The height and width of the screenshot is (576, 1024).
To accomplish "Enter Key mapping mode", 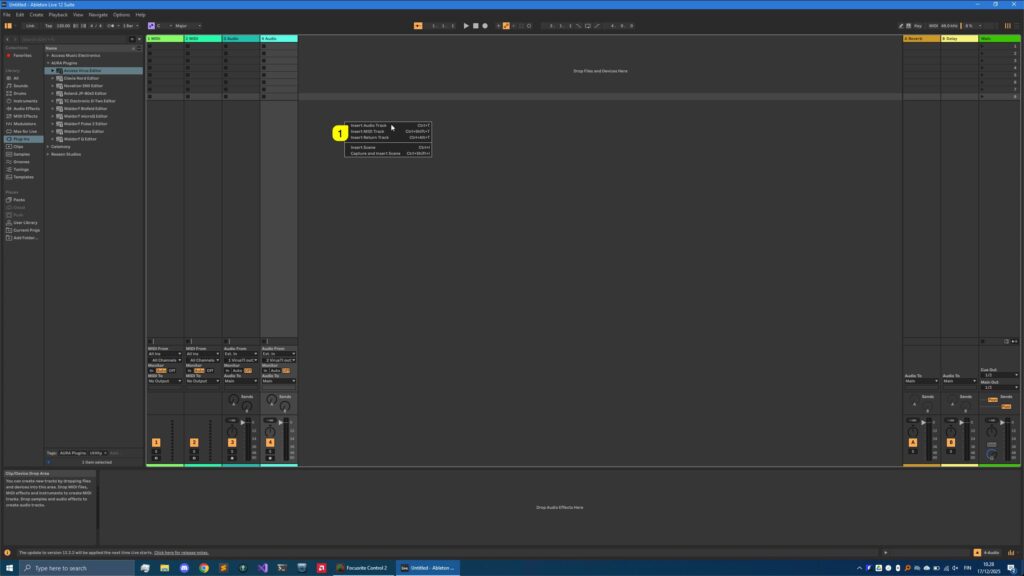I will tap(918, 24).
